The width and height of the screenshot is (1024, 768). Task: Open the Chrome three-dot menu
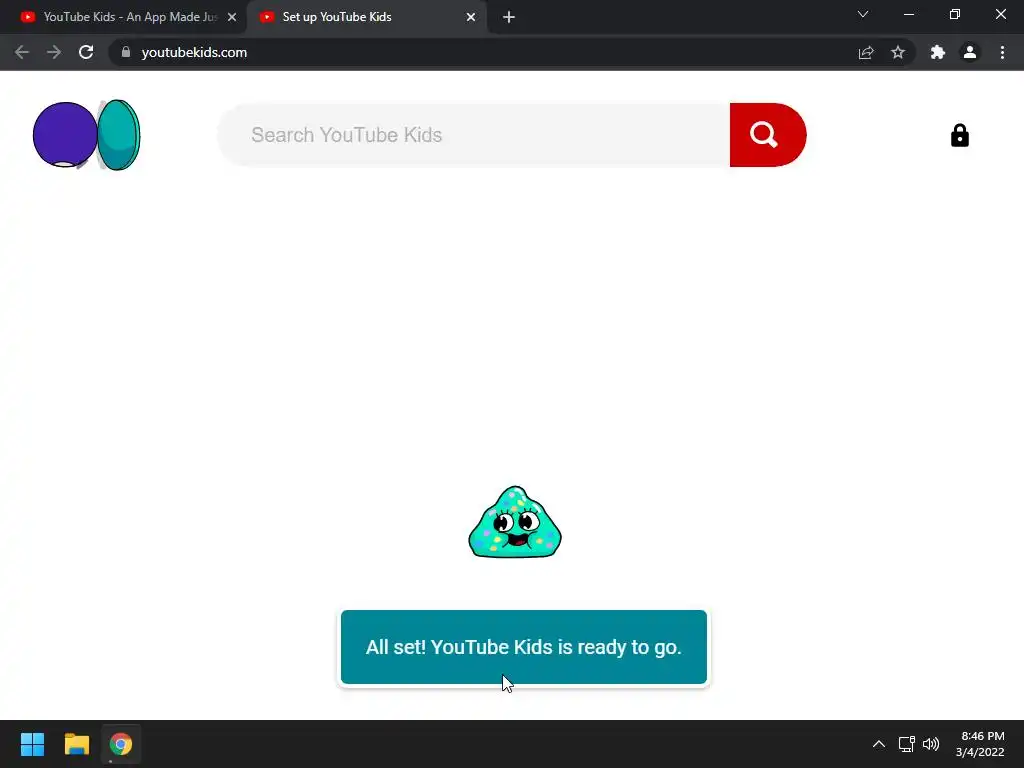coord(1002,52)
